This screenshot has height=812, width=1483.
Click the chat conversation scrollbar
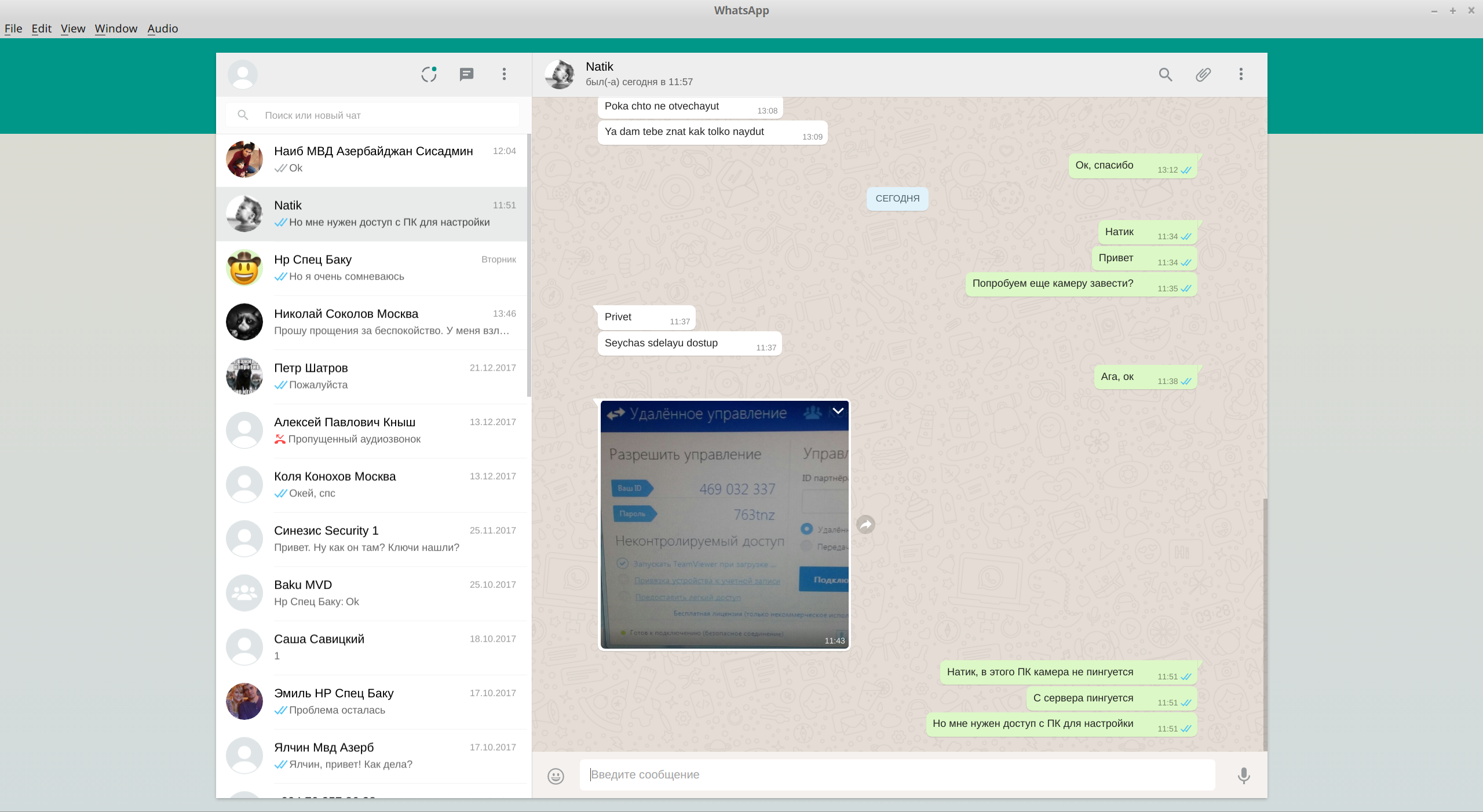[x=1265, y=624]
